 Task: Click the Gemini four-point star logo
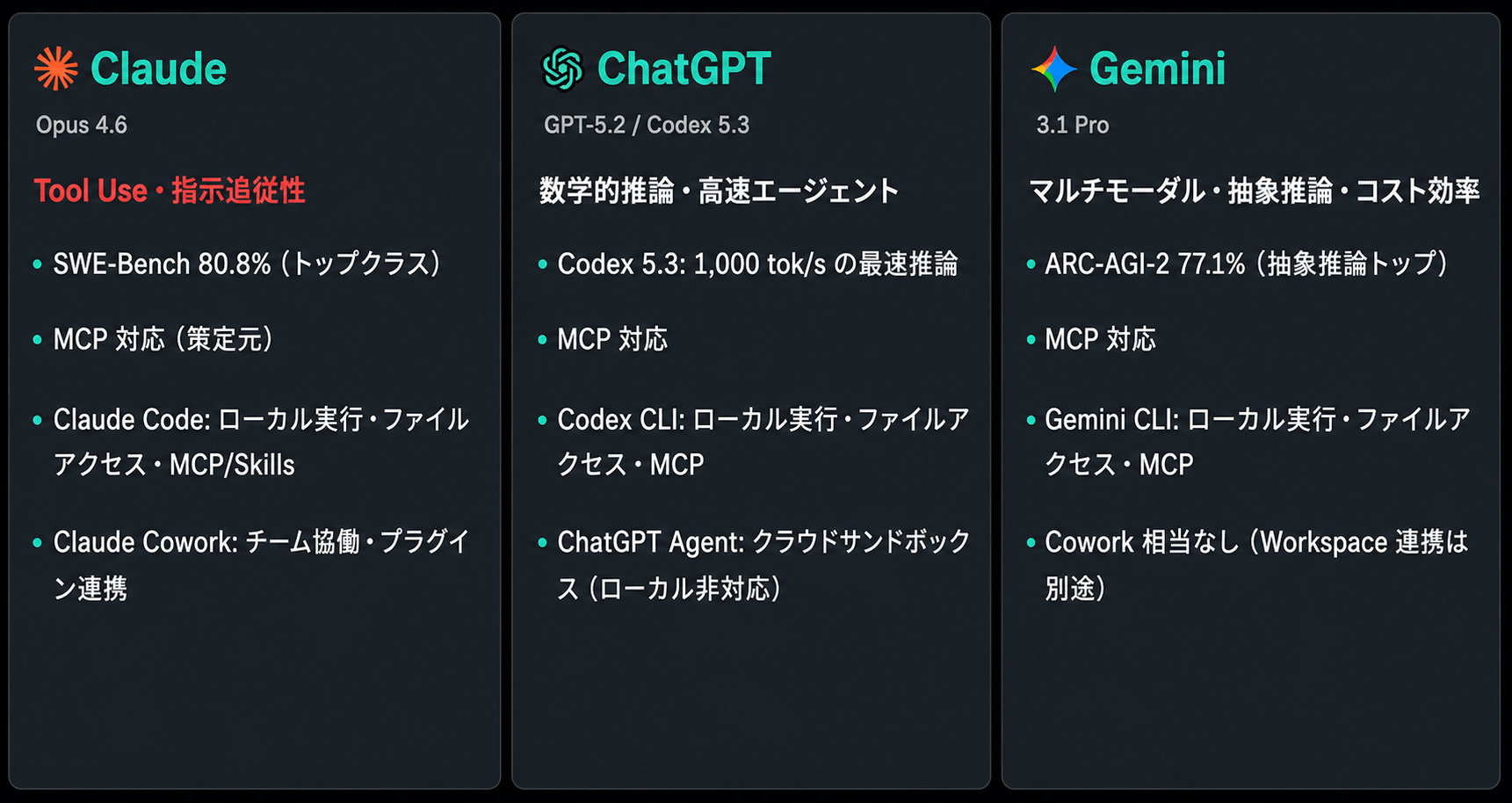pos(1053,69)
